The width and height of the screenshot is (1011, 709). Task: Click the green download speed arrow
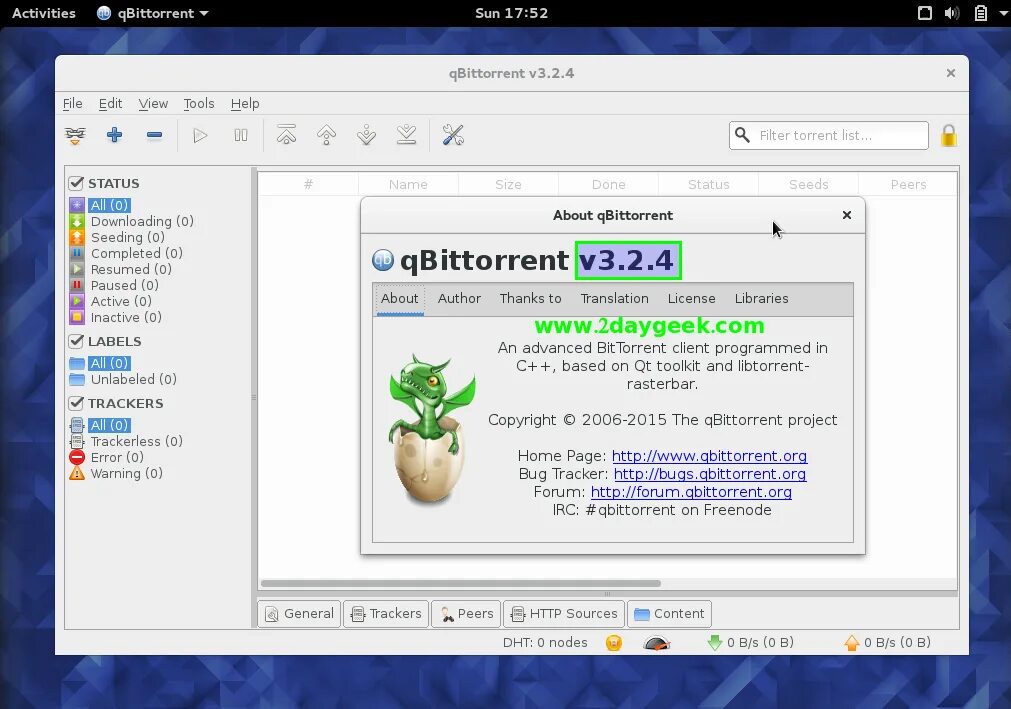714,643
